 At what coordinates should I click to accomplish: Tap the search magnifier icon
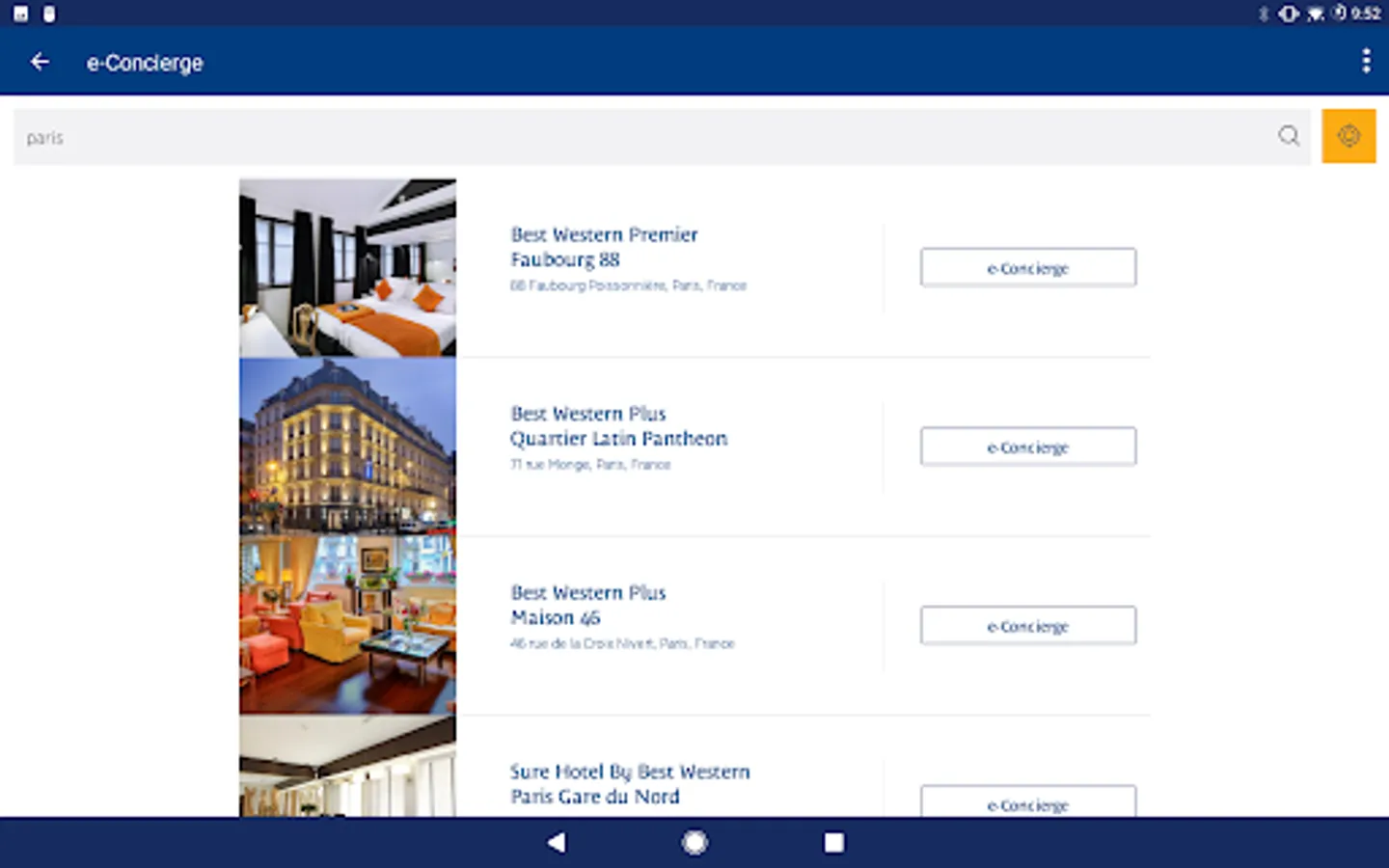click(x=1289, y=136)
